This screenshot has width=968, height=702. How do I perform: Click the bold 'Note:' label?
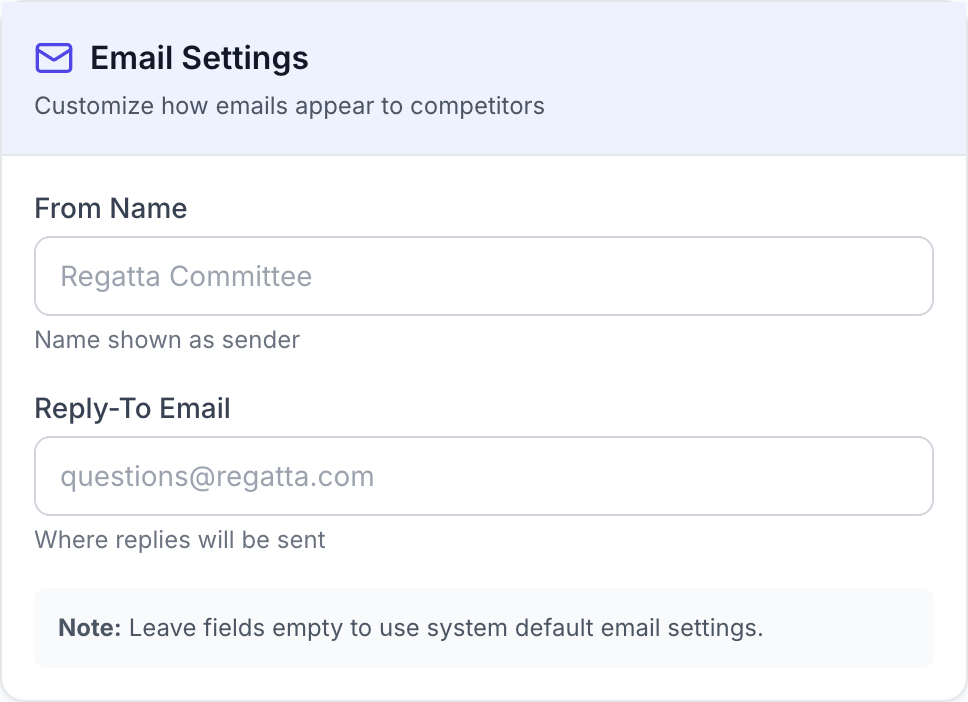pos(90,628)
